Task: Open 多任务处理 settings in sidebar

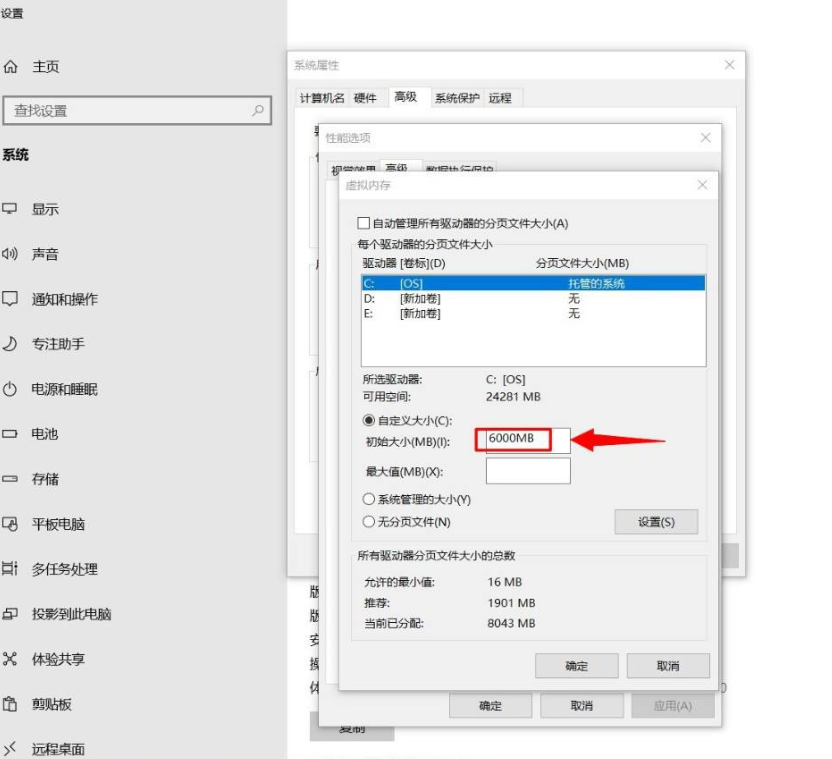Action: (x=65, y=570)
